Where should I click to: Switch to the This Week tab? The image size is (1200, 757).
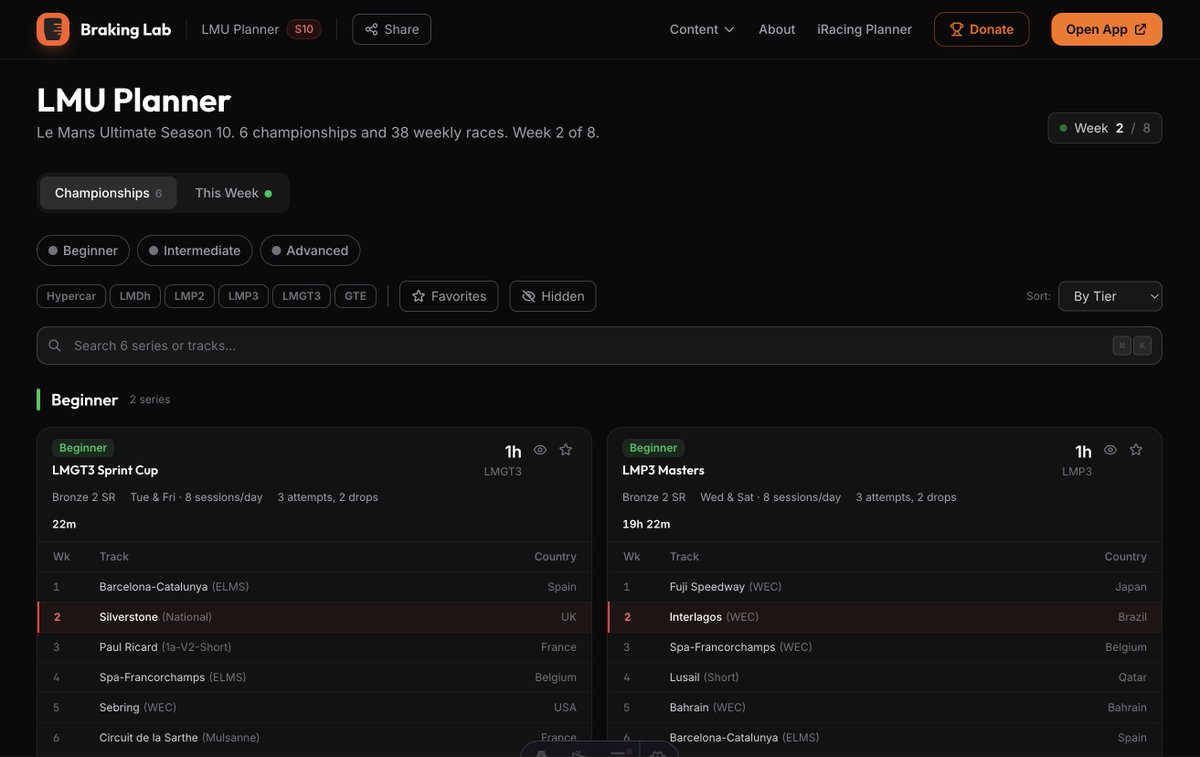tap(233, 193)
